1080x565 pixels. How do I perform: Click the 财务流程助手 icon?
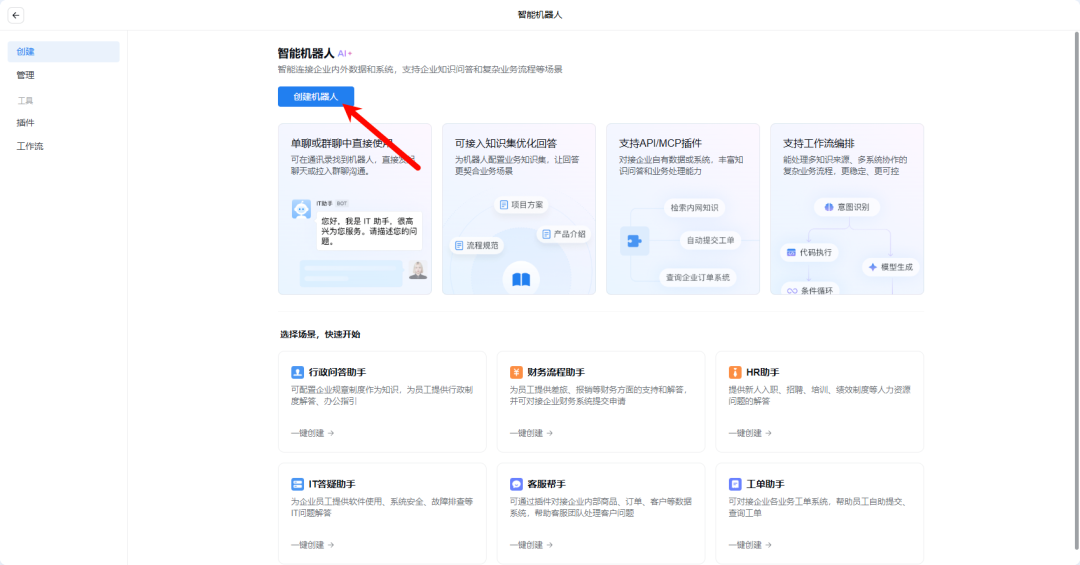(x=516, y=372)
